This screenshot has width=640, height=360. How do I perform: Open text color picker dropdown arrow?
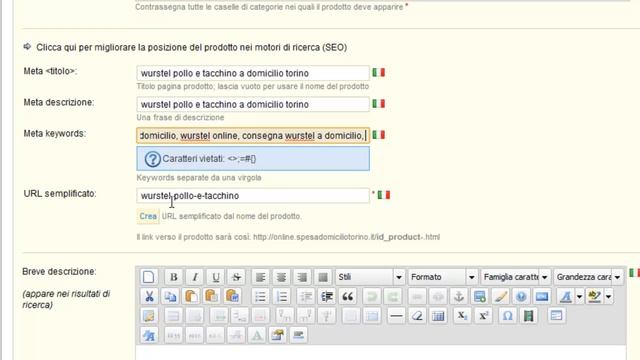(579, 296)
